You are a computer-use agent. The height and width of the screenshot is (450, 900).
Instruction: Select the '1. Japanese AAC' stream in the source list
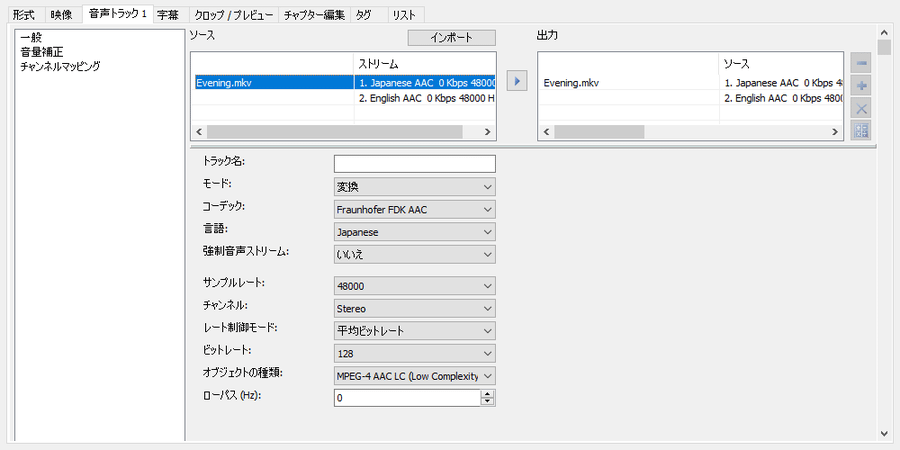pos(425,83)
